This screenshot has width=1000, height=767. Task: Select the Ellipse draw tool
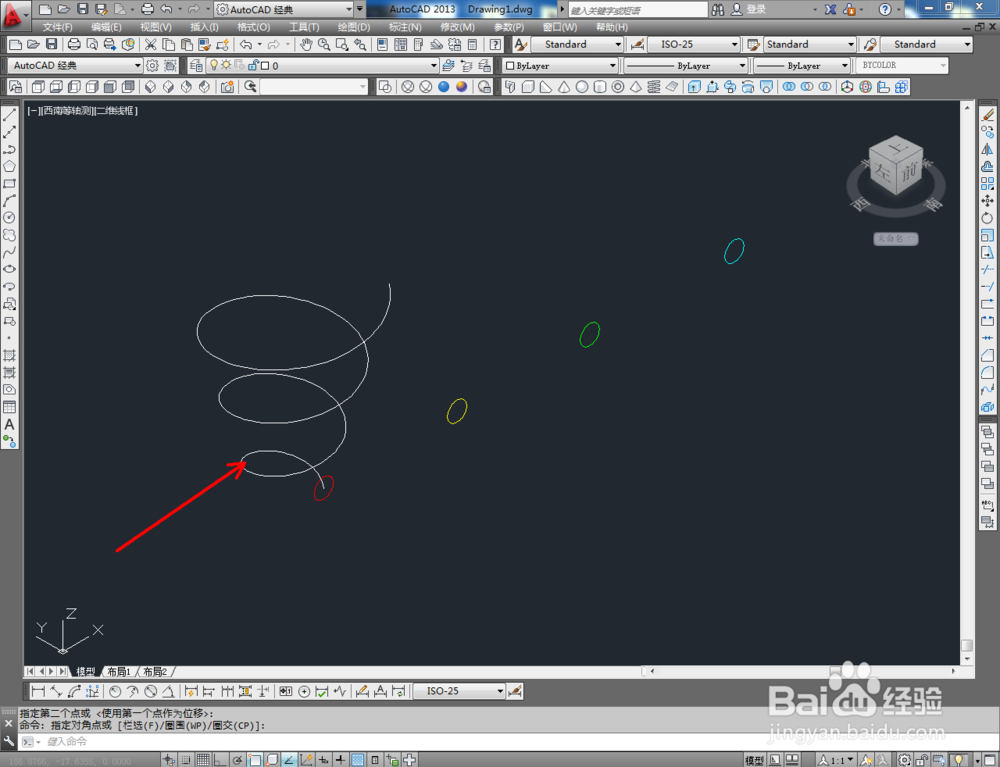click(x=10, y=270)
